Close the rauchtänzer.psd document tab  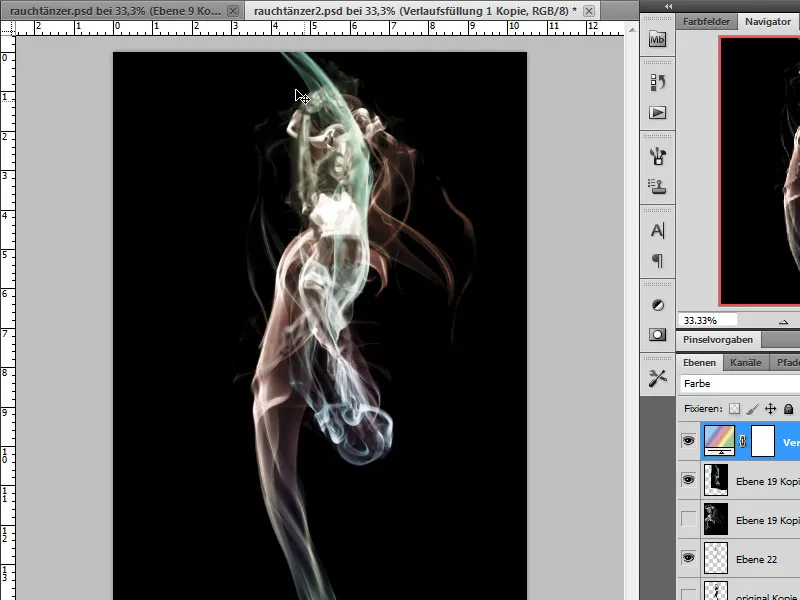point(233,11)
